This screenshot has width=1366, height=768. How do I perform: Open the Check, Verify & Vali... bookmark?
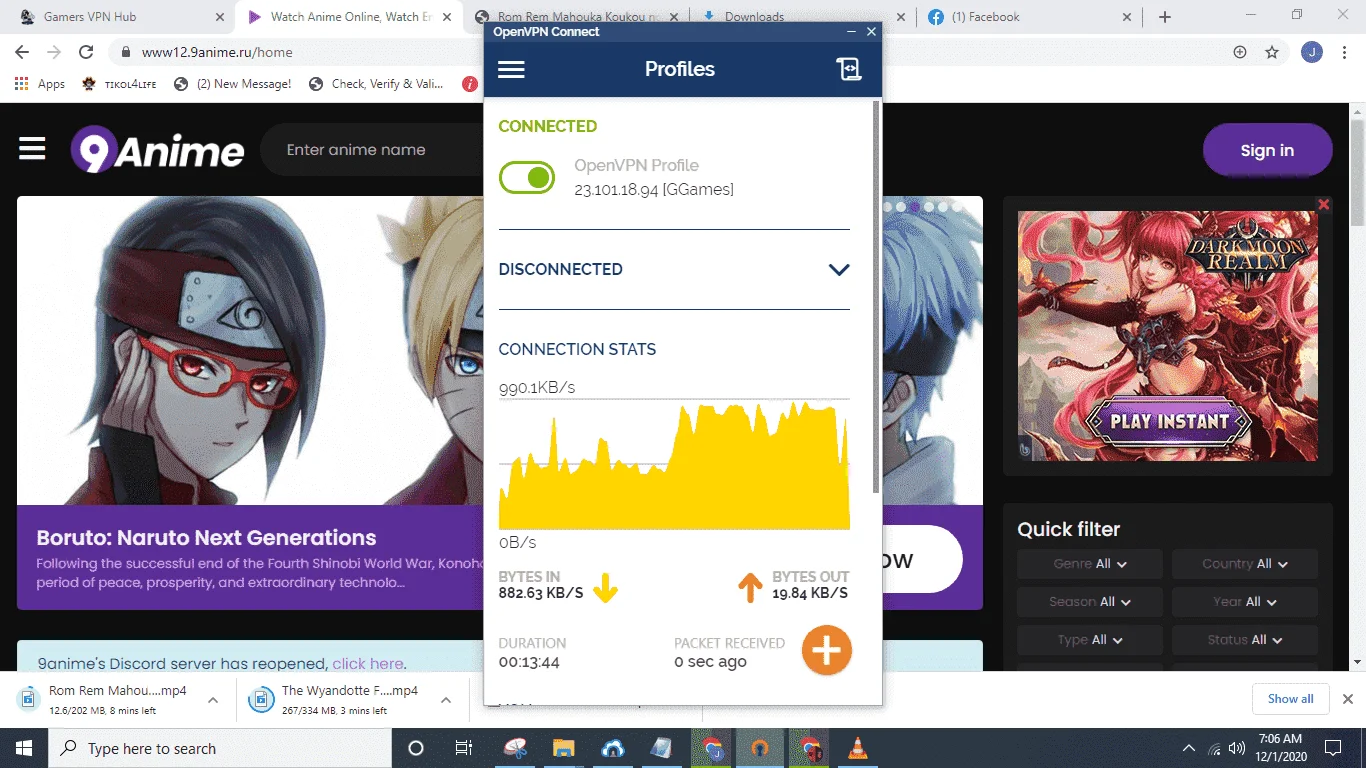click(376, 84)
